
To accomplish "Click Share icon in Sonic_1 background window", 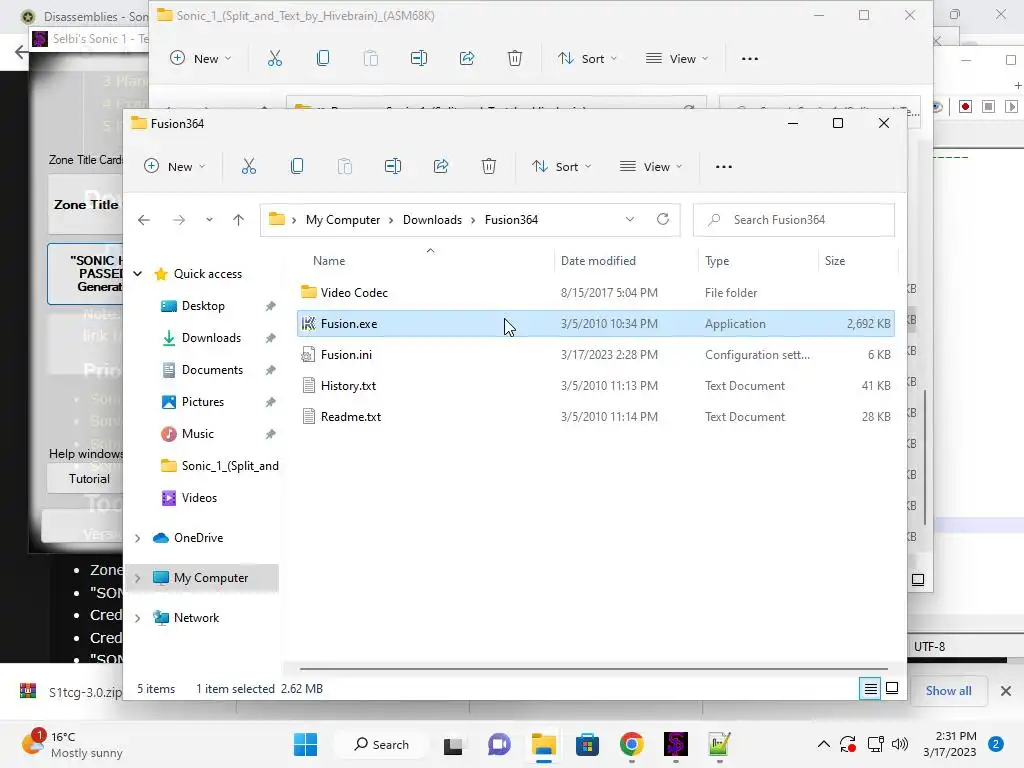I will (x=467, y=59).
